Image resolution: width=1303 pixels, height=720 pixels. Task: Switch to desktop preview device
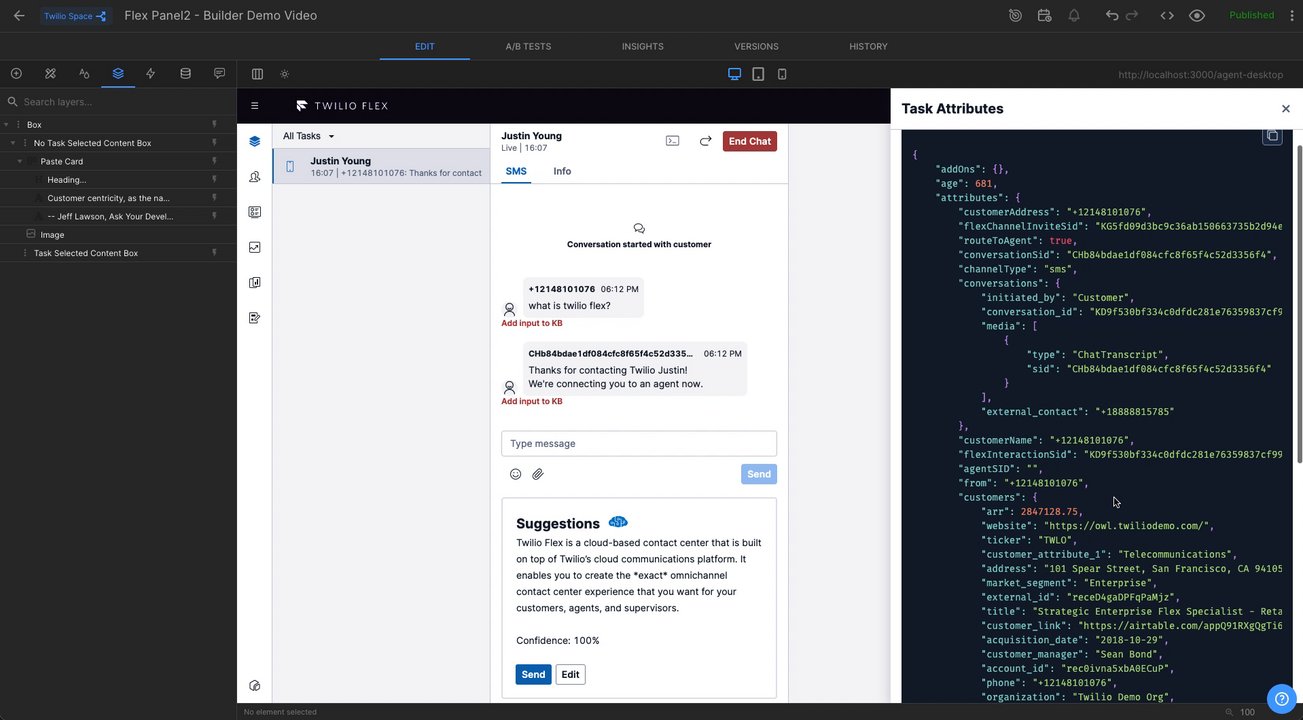tap(734, 74)
